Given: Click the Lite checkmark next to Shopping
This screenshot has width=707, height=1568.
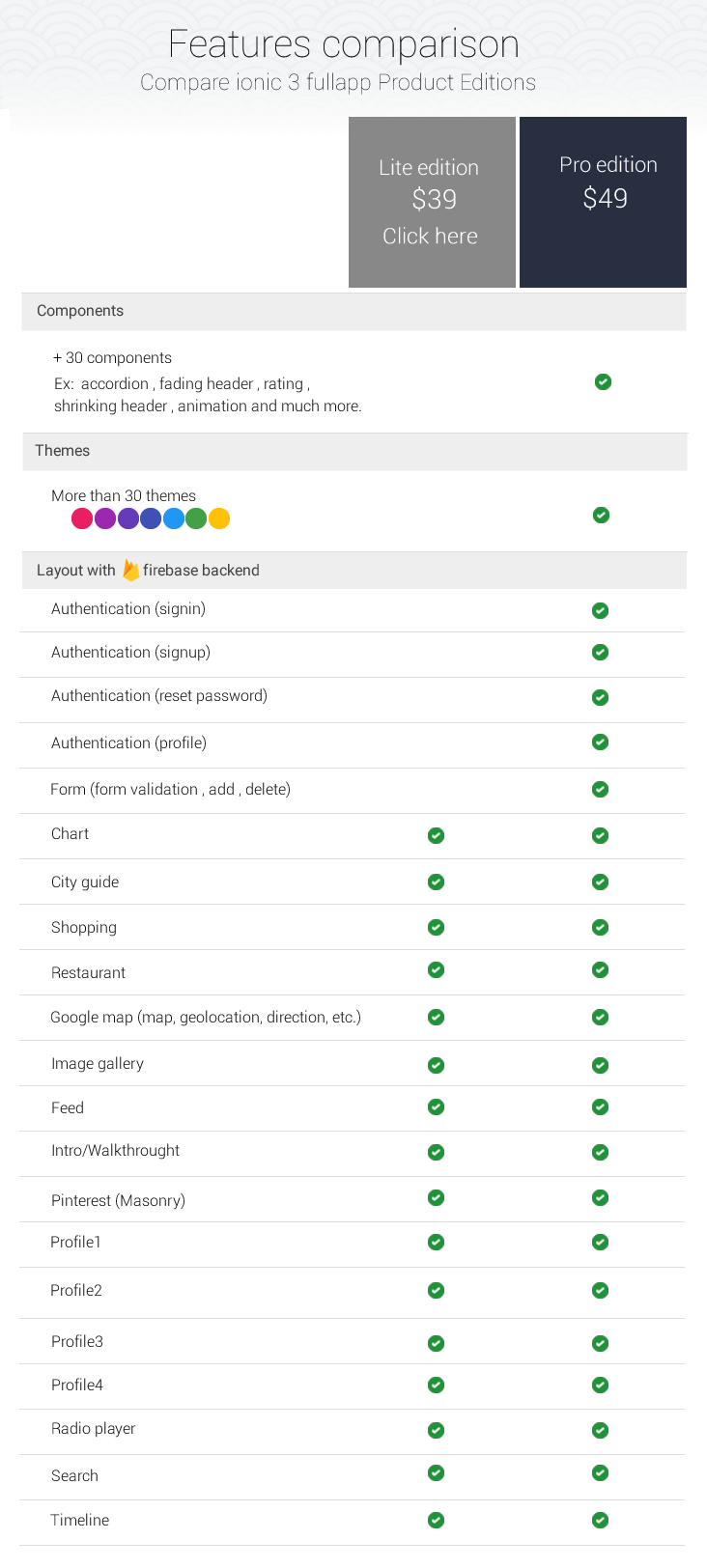Looking at the screenshot, I should [x=436, y=927].
